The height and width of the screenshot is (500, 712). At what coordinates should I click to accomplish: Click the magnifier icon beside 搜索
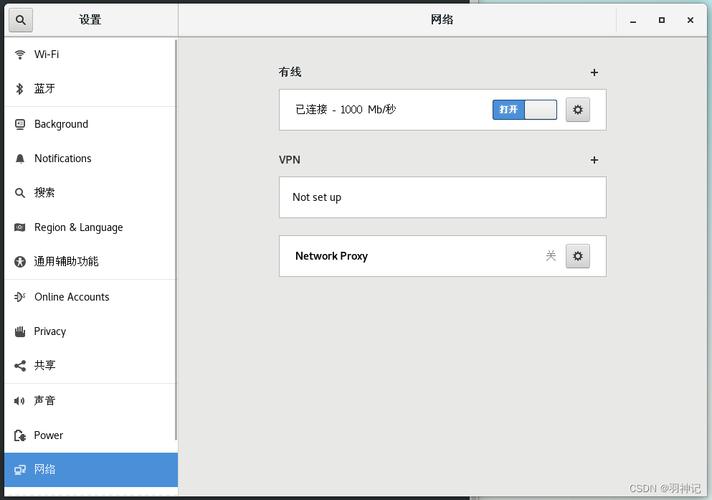20,193
